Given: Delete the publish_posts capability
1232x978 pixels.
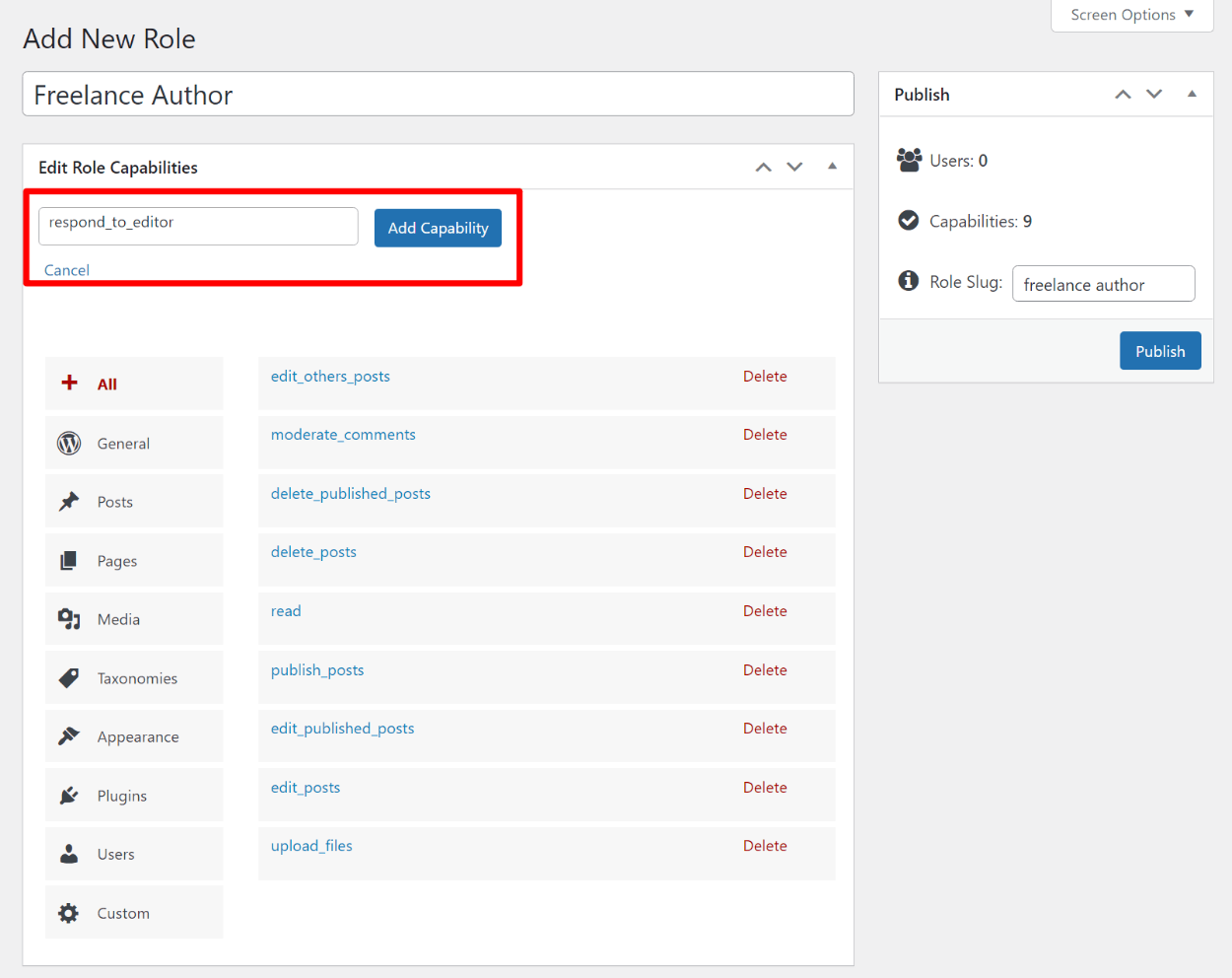Looking at the screenshot, I should (x=765, y=670).
